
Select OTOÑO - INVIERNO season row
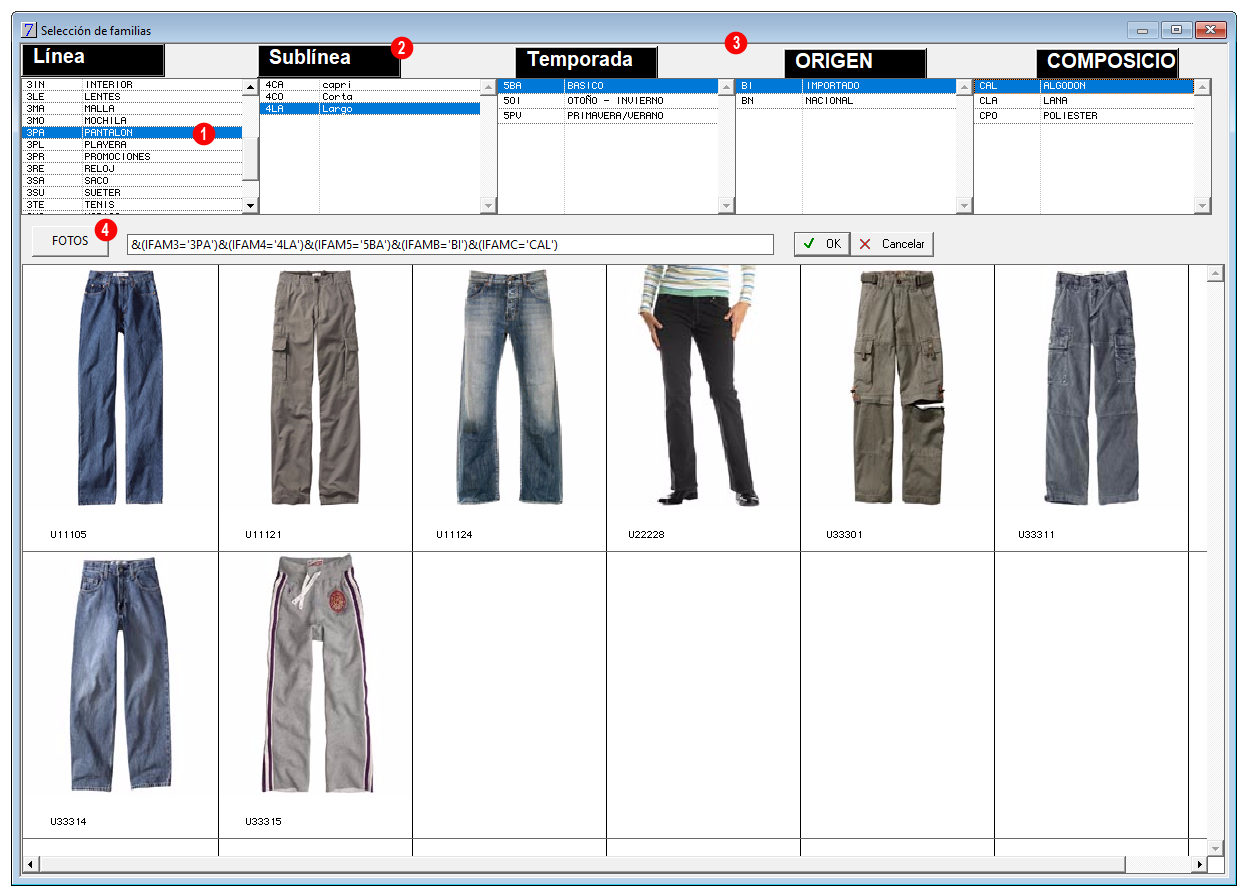point(608,101)
